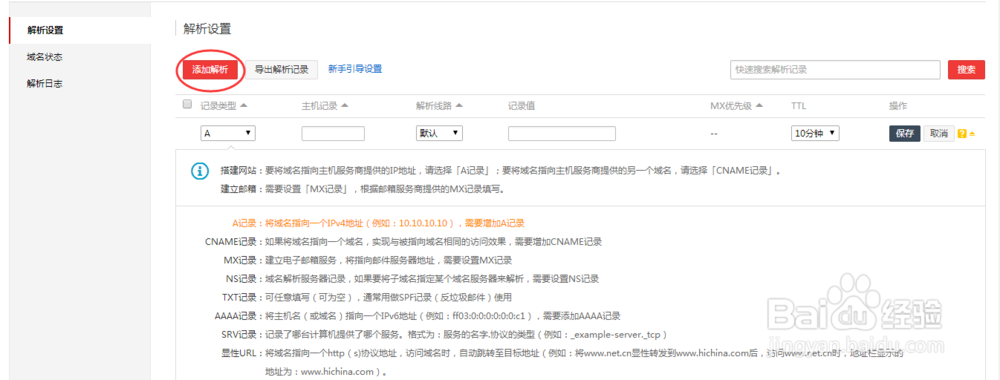Click the AAAA记录 description line
1000x380 pixels.
[418, 316]
